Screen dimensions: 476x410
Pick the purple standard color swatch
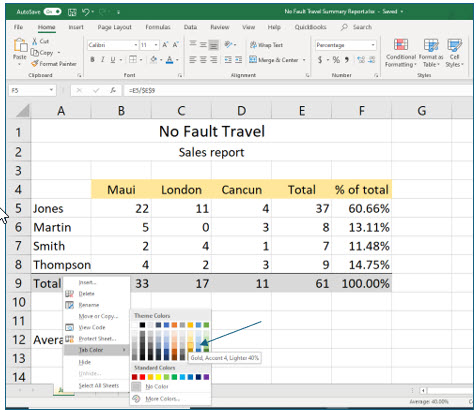206,377
